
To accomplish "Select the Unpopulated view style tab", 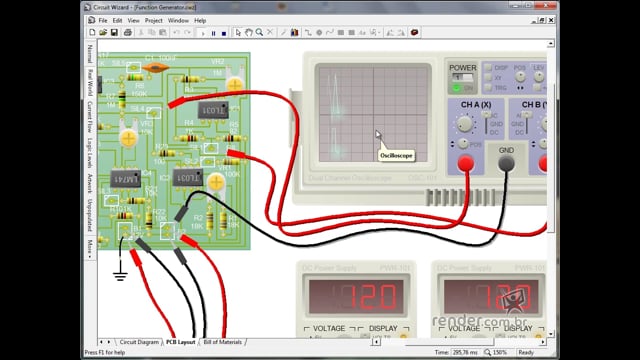I will [x=90, y=215].
